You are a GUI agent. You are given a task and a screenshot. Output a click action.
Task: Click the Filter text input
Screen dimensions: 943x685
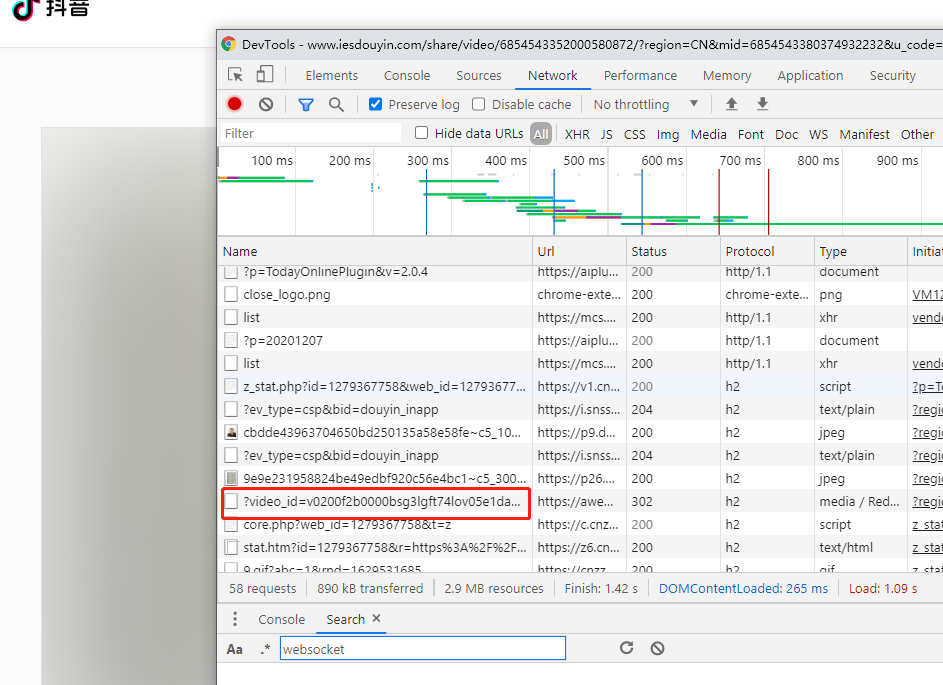(310, 133)
